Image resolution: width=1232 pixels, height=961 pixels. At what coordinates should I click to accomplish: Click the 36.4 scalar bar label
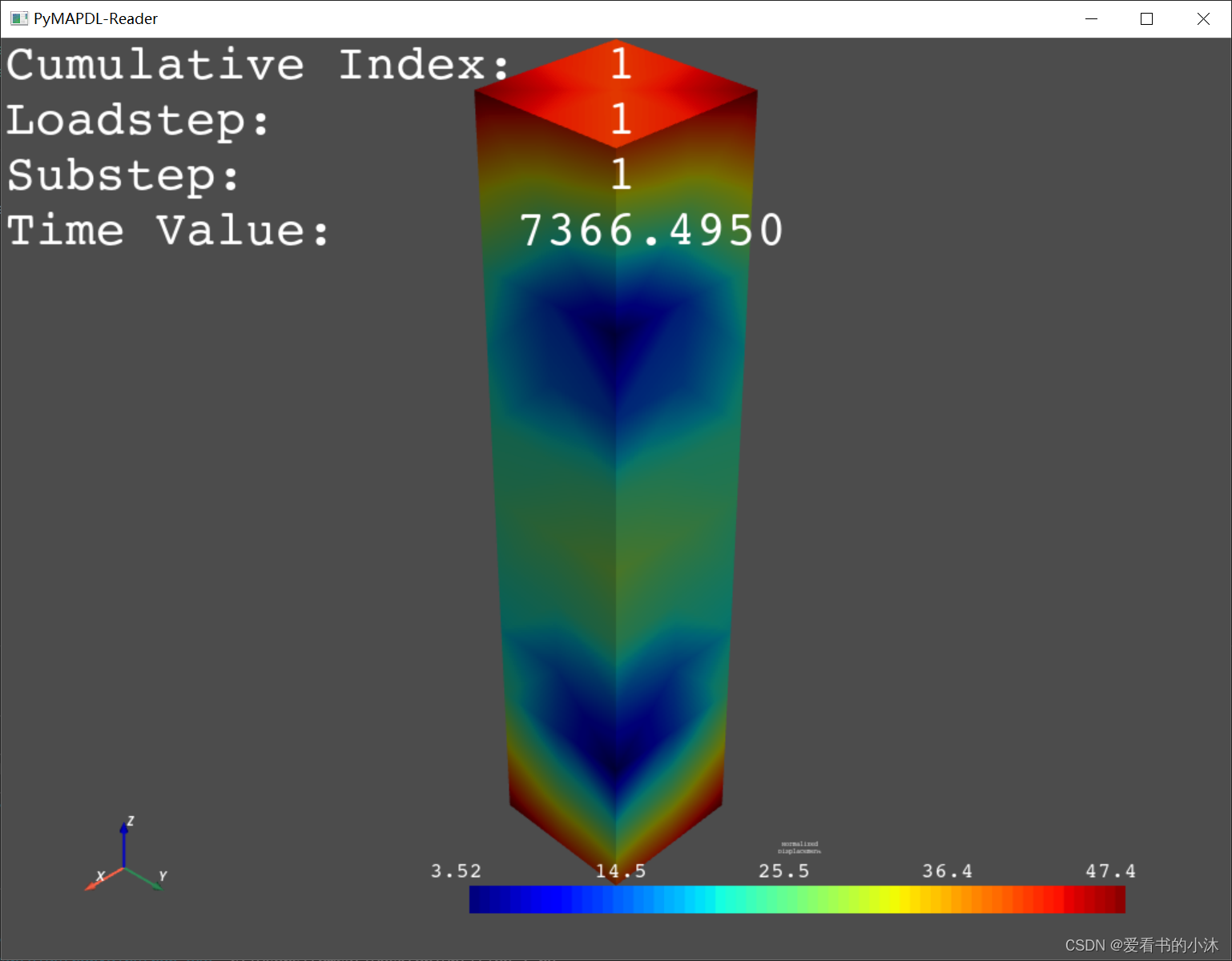(947, 871)
